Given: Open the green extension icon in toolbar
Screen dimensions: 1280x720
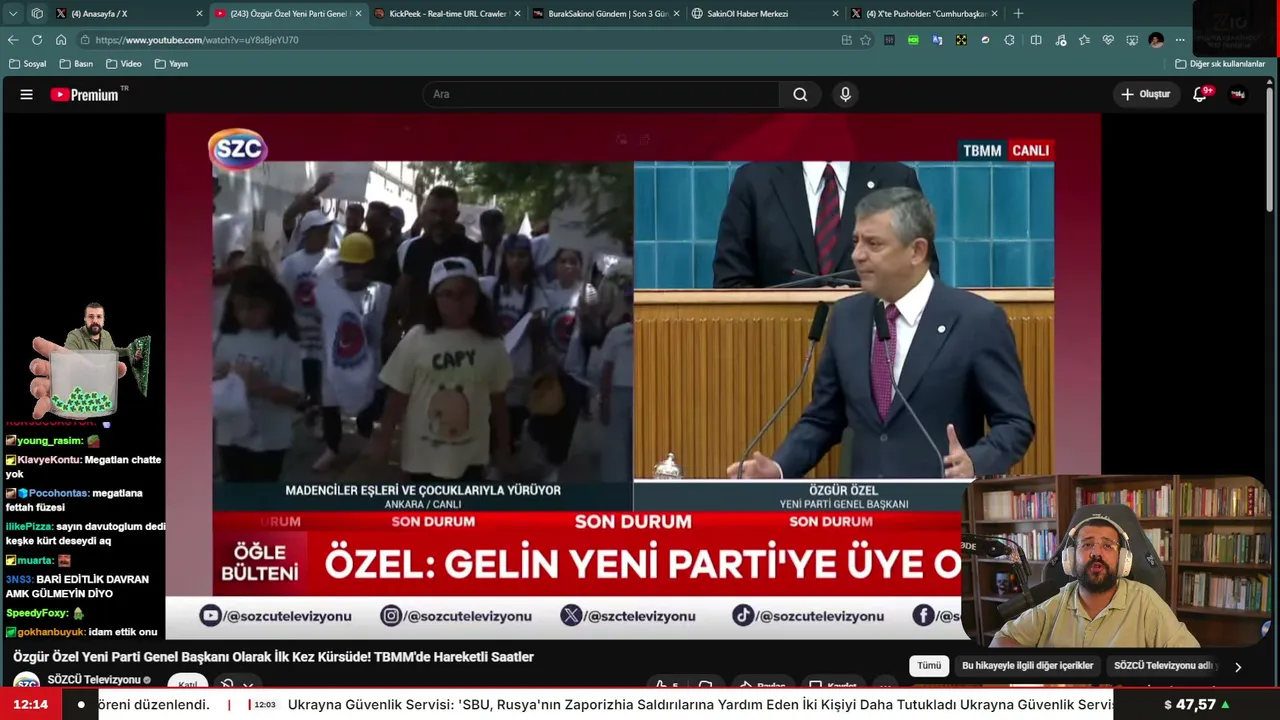Looking at the screenshot, I should click(x=913, y=40).
